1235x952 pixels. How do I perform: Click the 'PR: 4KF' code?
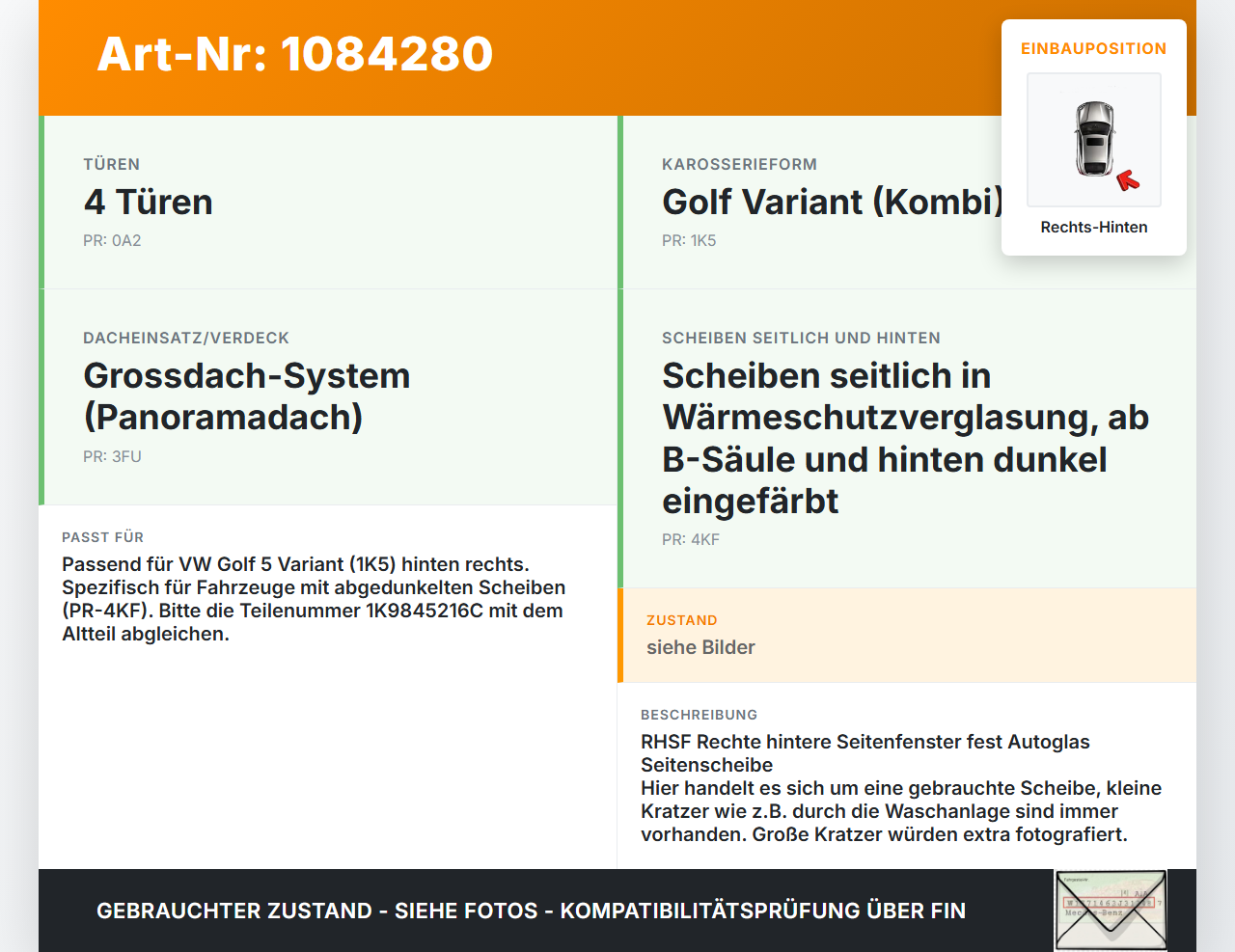point(691,539)
